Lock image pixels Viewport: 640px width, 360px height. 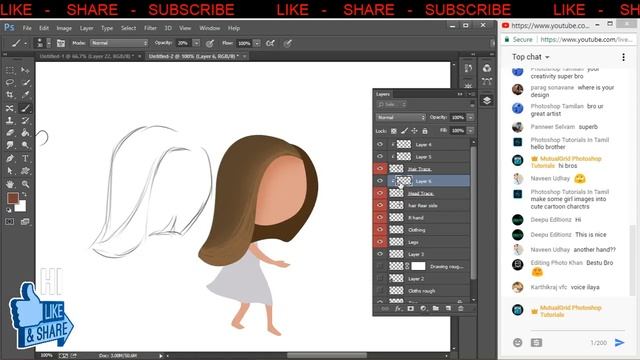(x=404, y=131)
